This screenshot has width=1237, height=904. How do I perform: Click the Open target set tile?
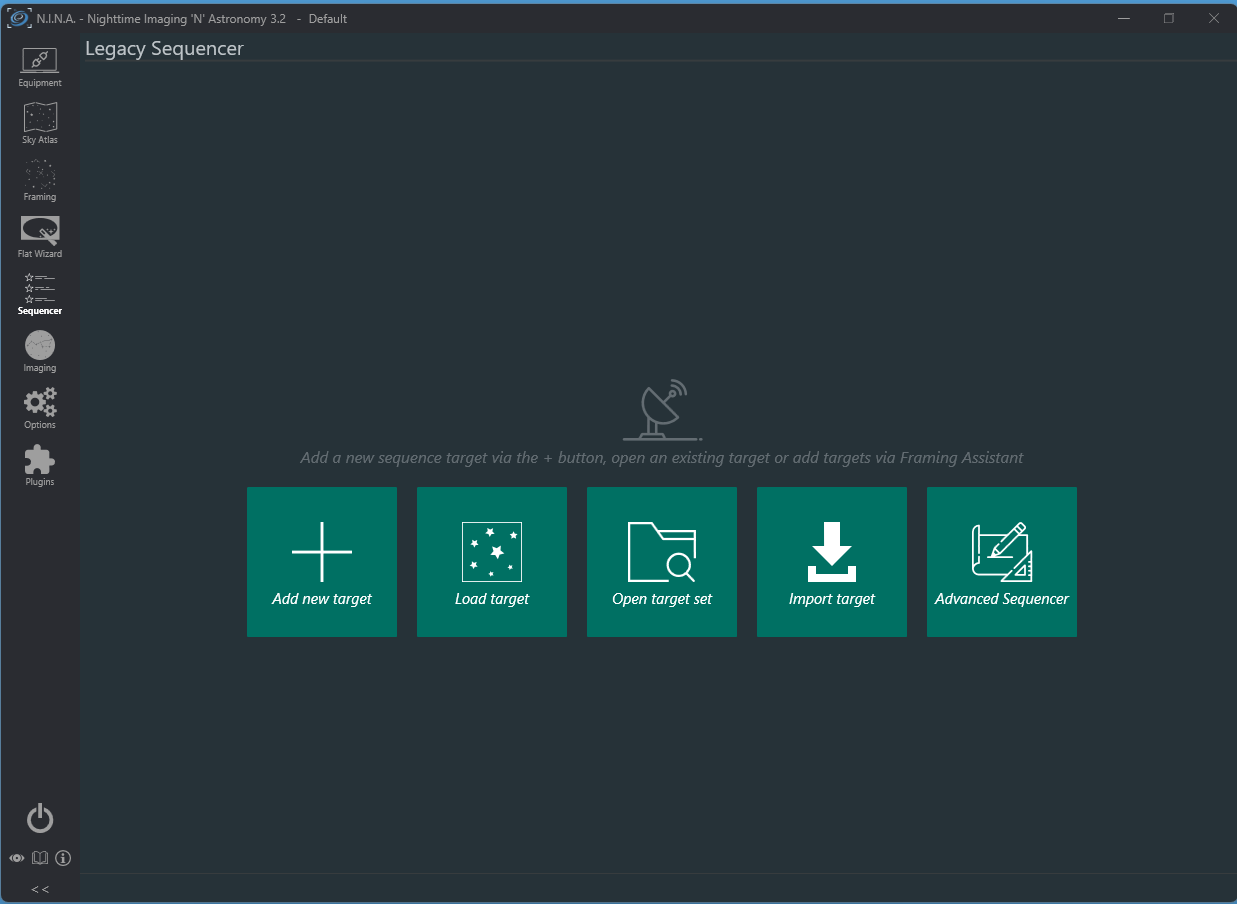pyautogui.click(x=662, y=562)
